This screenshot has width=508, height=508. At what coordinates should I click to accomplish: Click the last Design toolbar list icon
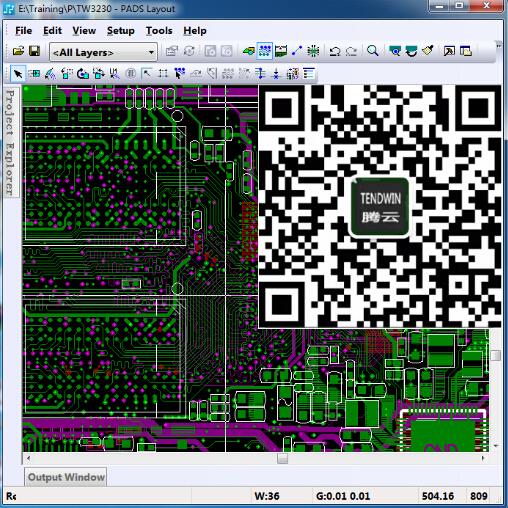(x=309, y=74)
